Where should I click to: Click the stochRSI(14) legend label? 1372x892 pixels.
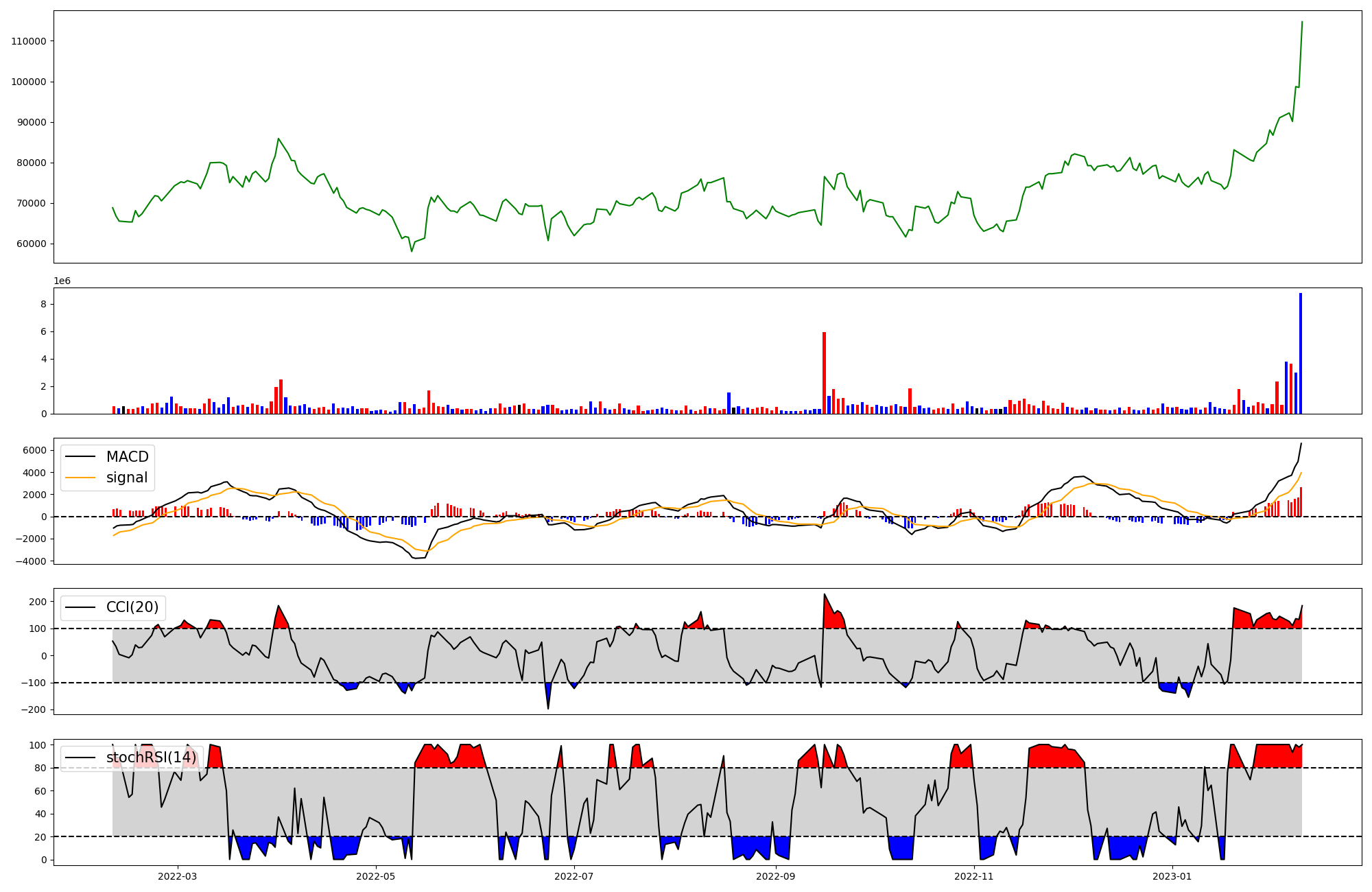tap(151, 758)
